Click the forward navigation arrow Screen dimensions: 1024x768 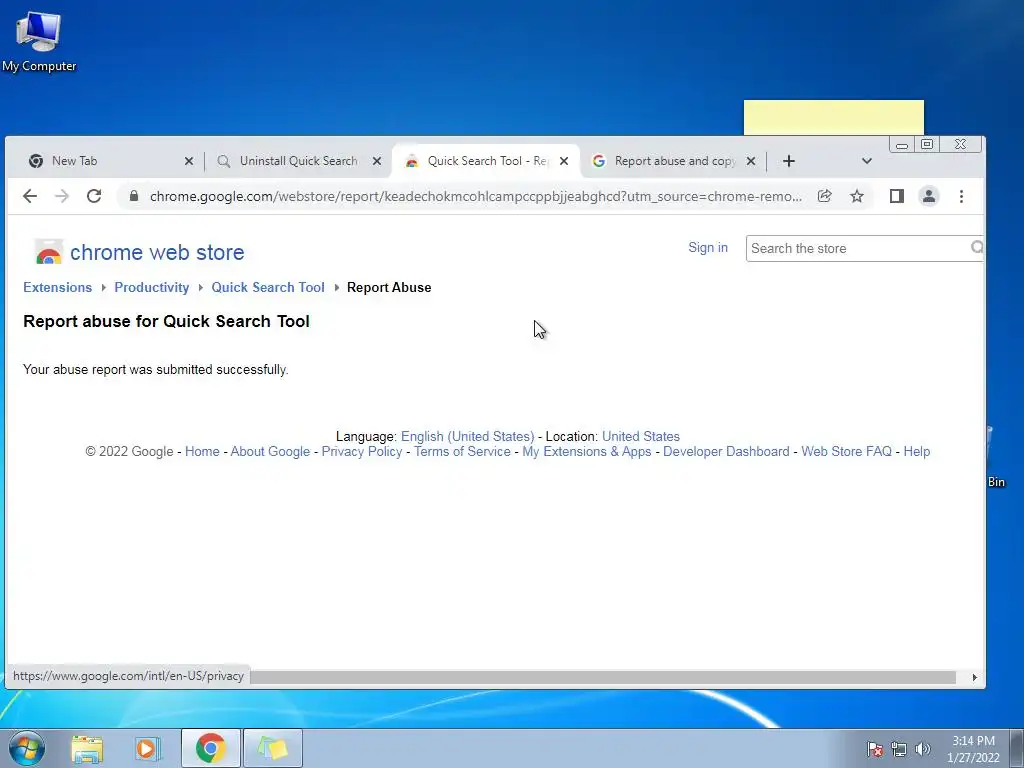coord(62,196)
